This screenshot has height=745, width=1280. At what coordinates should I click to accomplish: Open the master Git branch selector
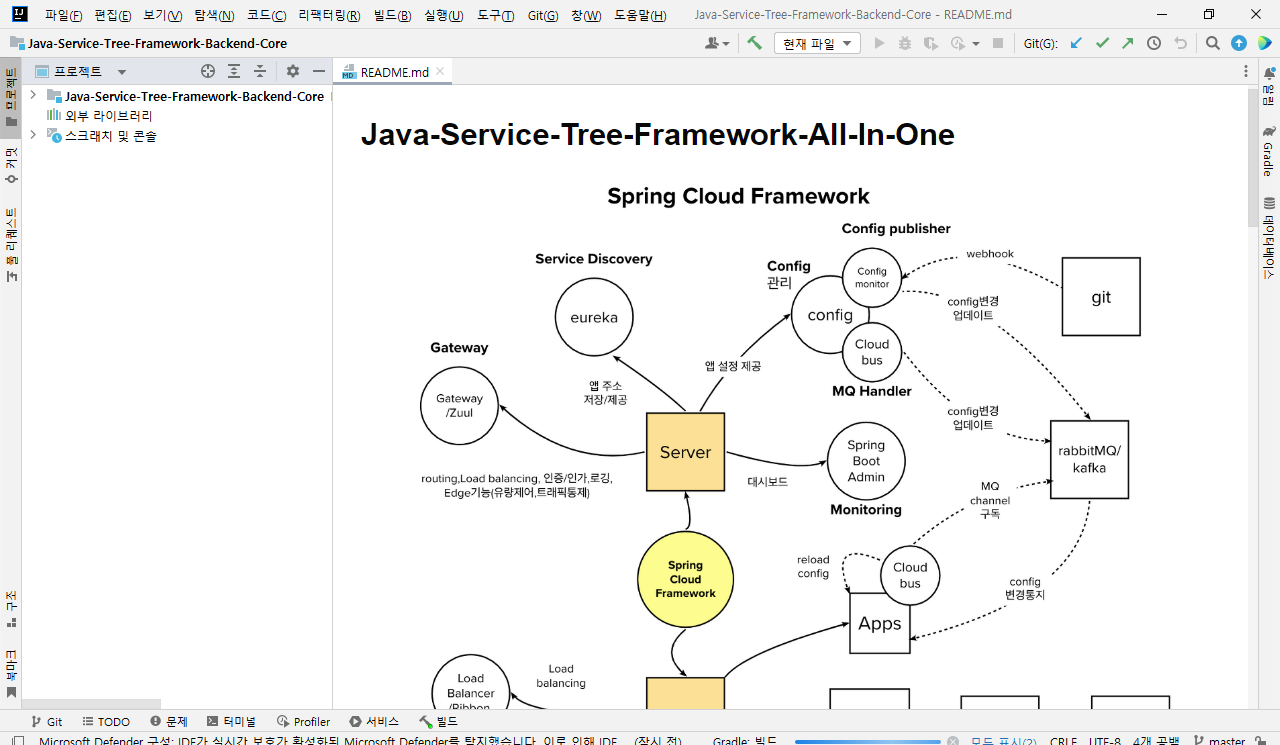[x=1219, y=741]
